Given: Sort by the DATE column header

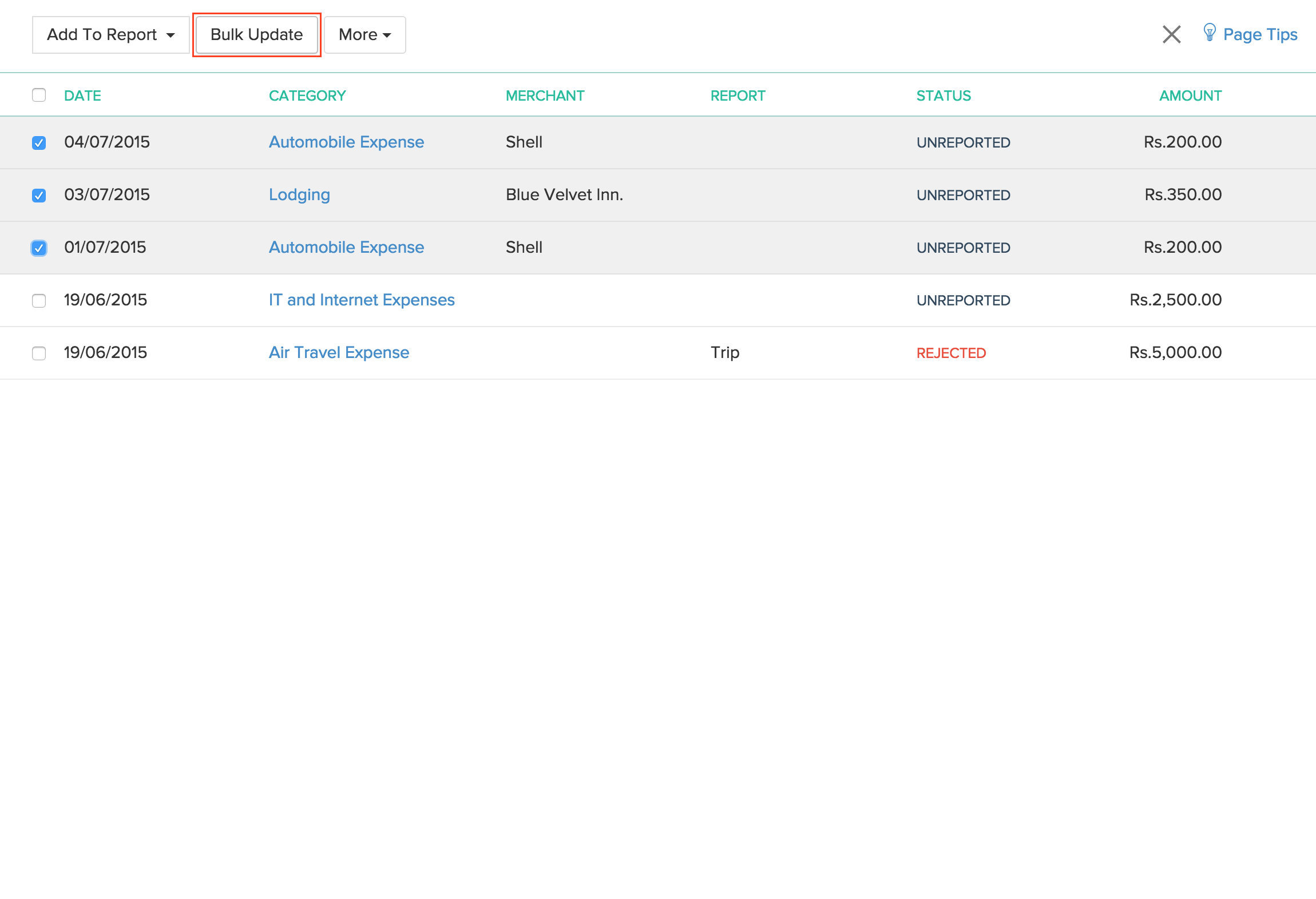Looking at the screenshot, I should (82, 96).
